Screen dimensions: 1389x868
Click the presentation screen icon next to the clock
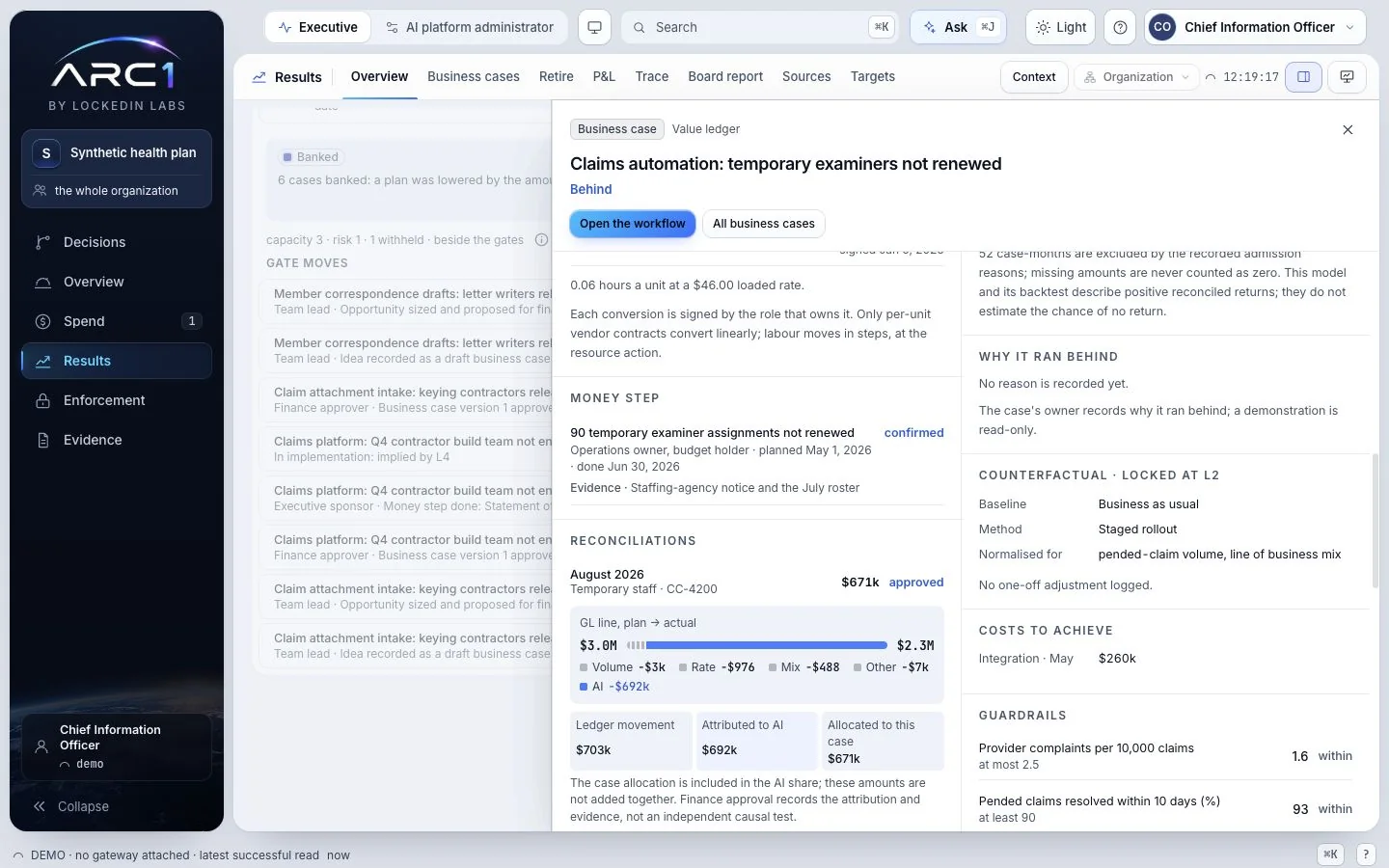point(1348,77)
